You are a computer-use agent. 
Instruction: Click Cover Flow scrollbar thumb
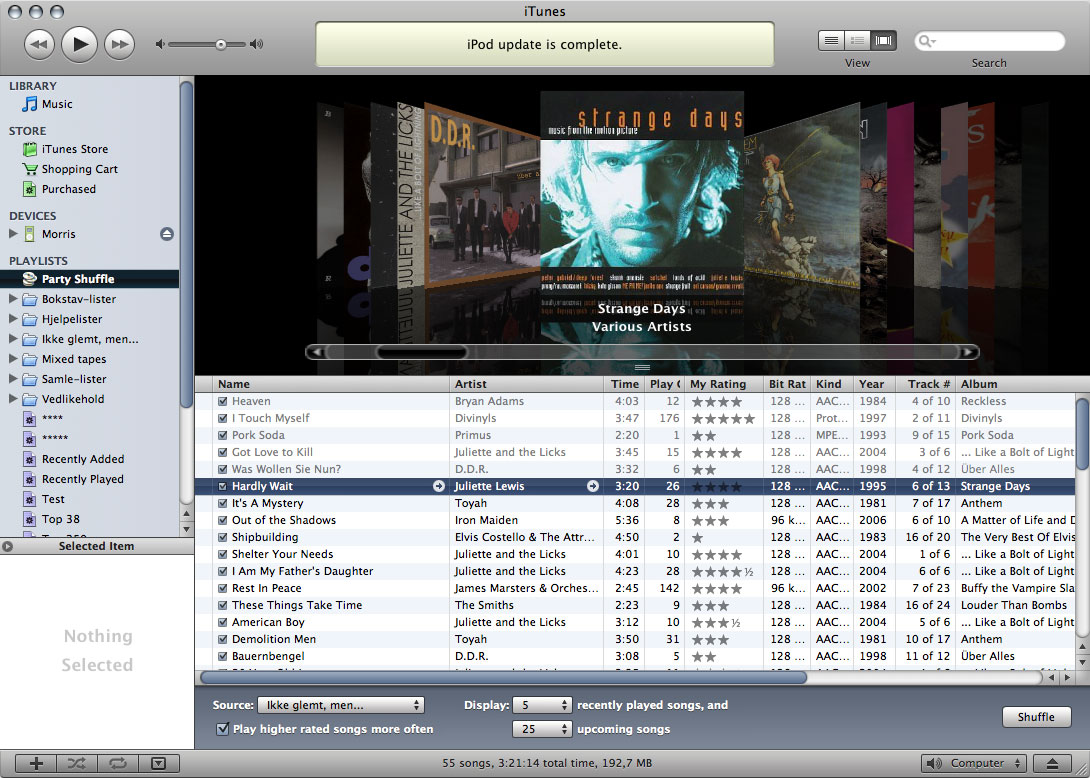pyautogui.click(x=421, y=352)
